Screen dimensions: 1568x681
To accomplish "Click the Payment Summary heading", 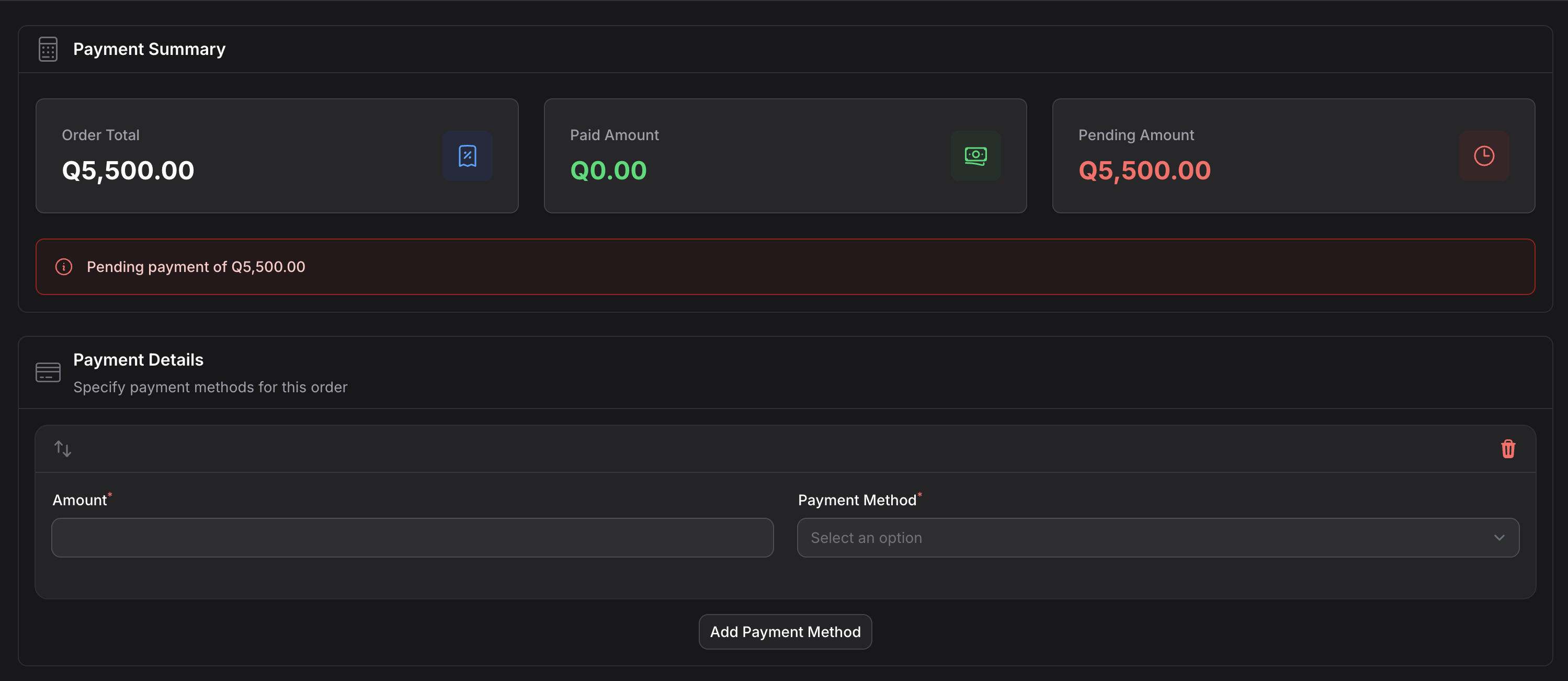I will point(149,49).
